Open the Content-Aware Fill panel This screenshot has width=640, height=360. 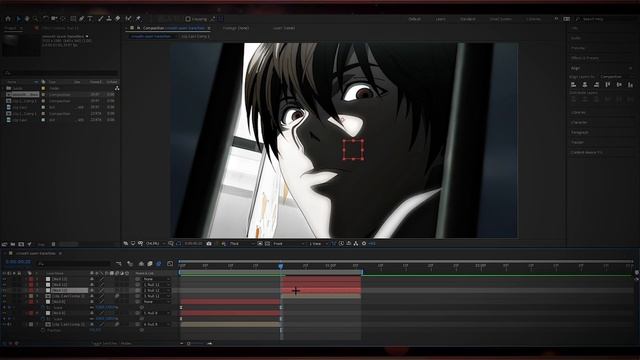point(587,152)
